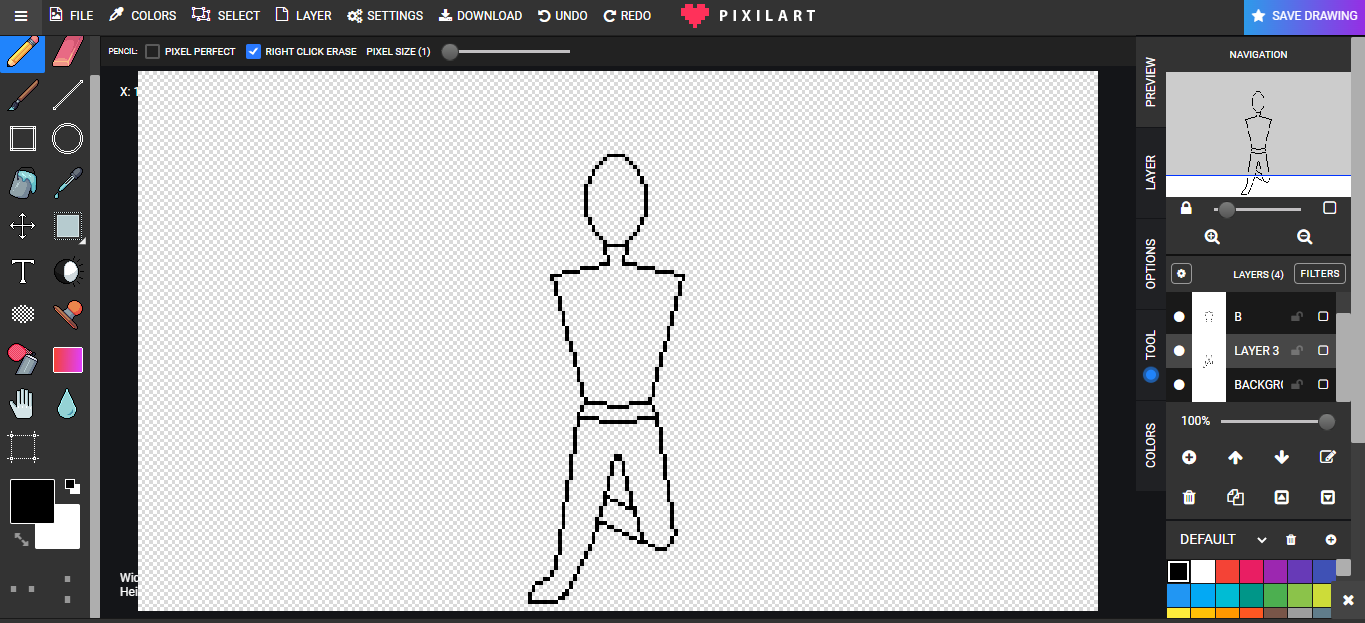This screenshot has height=623, width=1365.
Task: Select the Dither pattern tool
Action: pyautogui.click(x=23, y=314)
